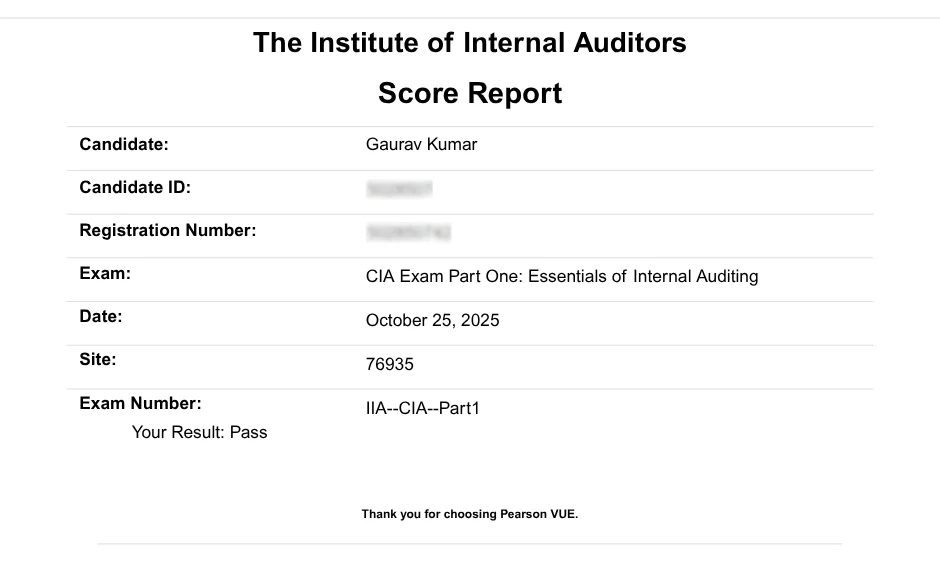
Task: Select the 'Candidate ID:' field label
Action: (135, 187)
